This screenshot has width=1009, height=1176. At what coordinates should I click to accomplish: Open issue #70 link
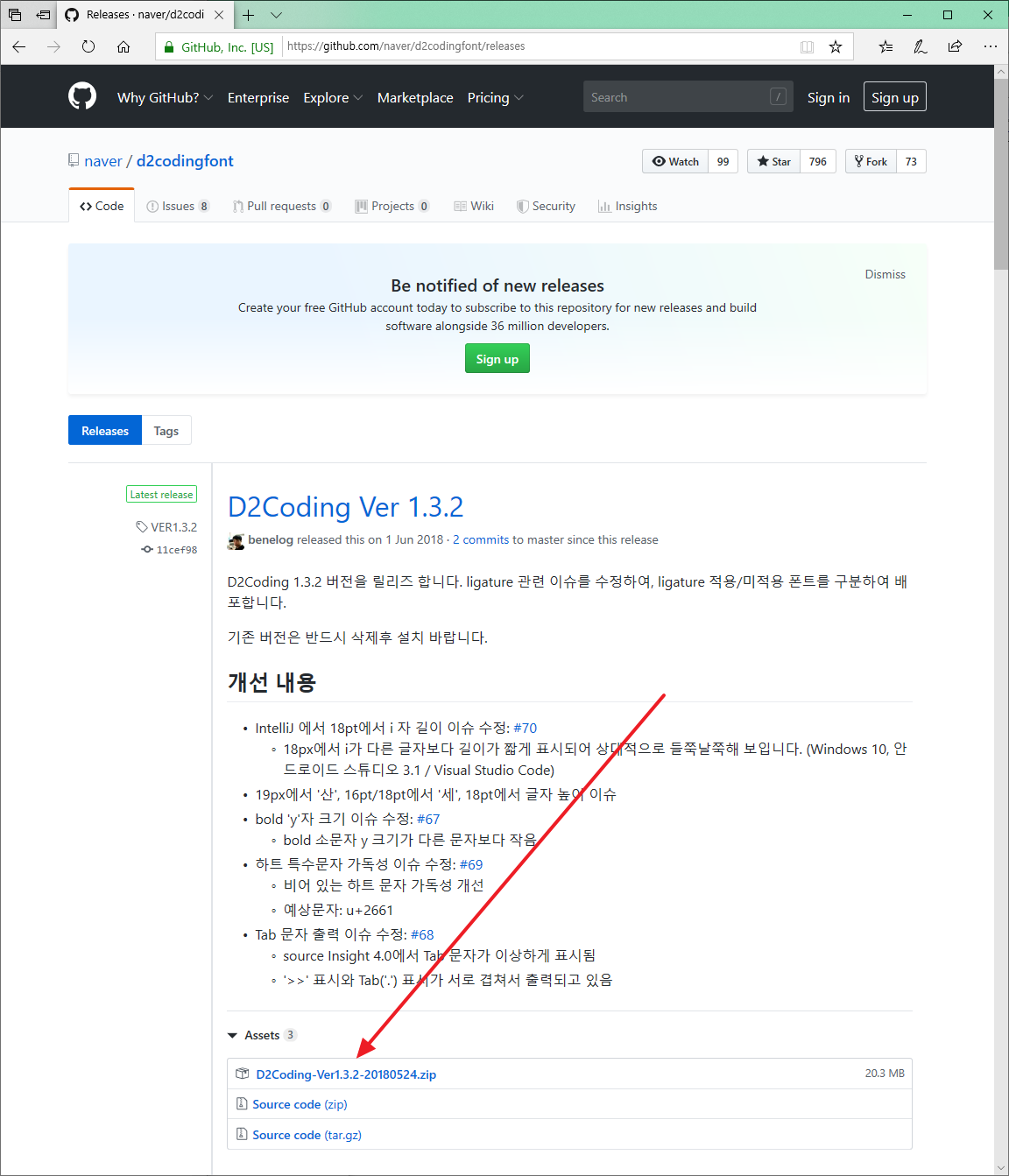[526, 728]
